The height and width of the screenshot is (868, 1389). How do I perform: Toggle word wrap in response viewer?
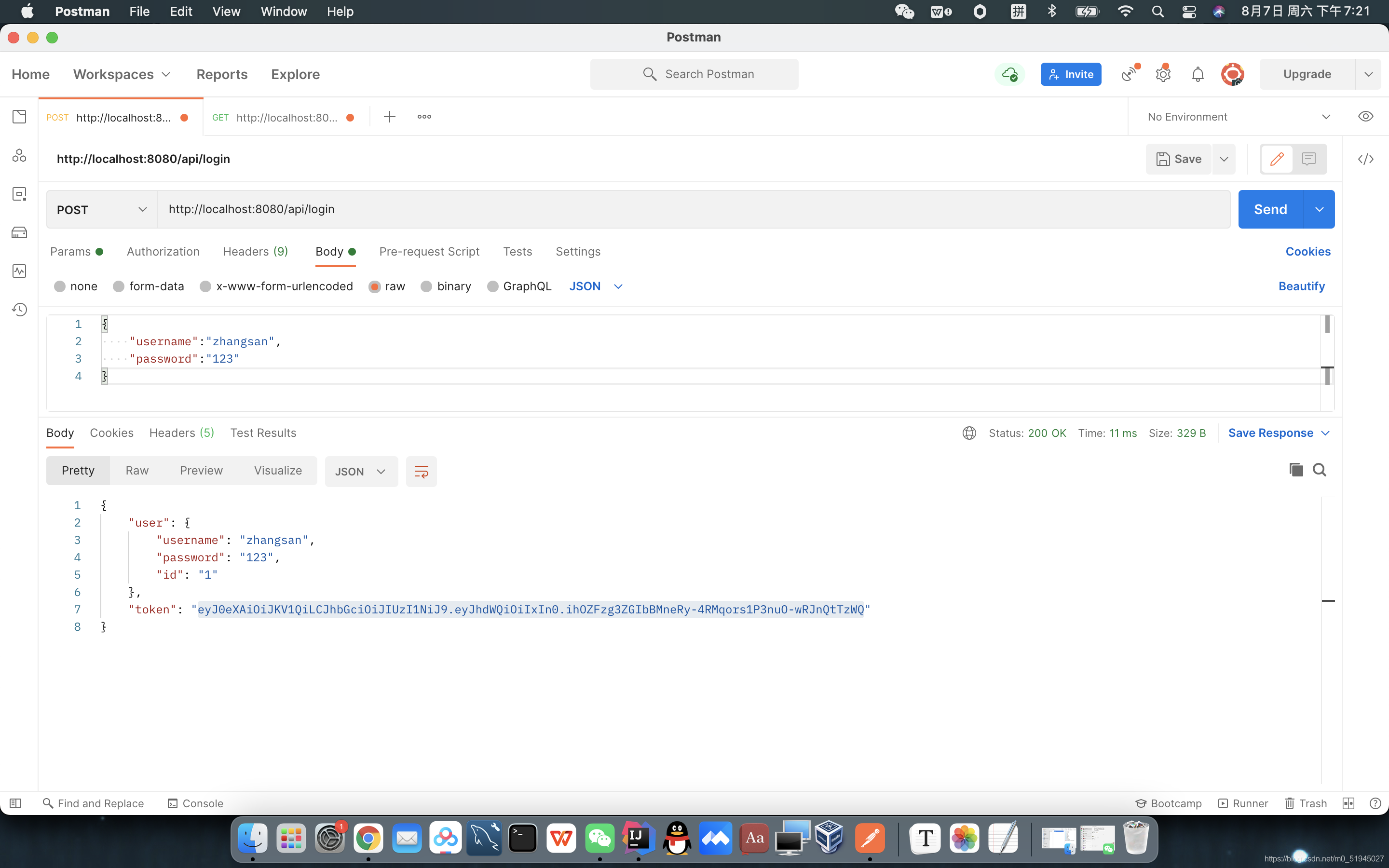(x=422, y=471)
